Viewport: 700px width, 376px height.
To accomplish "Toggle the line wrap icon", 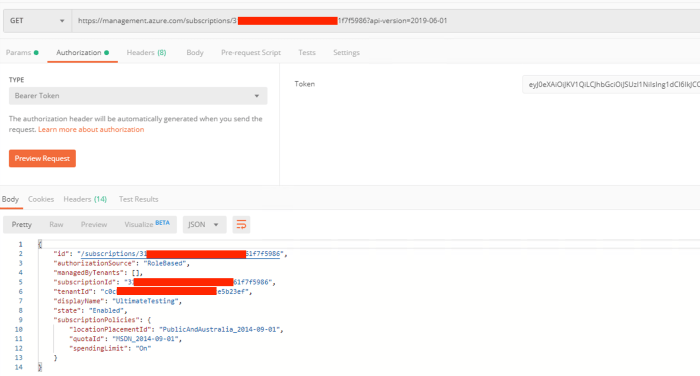I will coord(241,225).
